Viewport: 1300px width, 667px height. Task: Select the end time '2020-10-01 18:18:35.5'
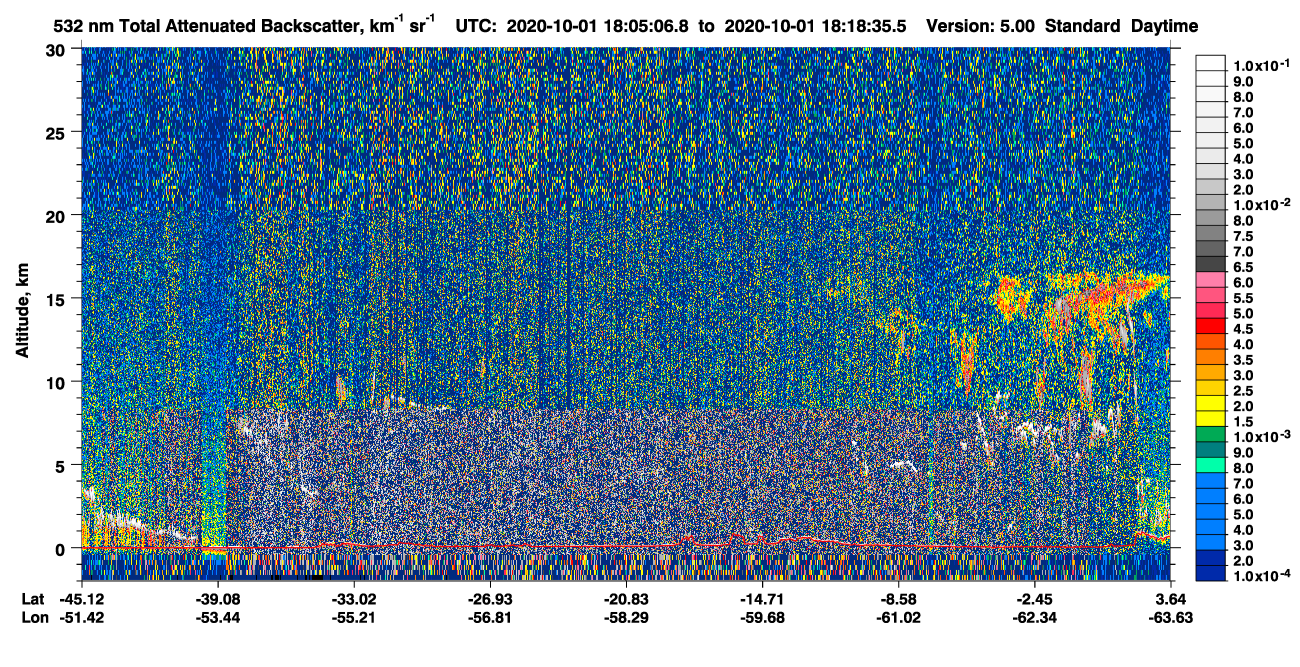(x=815, y=26)
